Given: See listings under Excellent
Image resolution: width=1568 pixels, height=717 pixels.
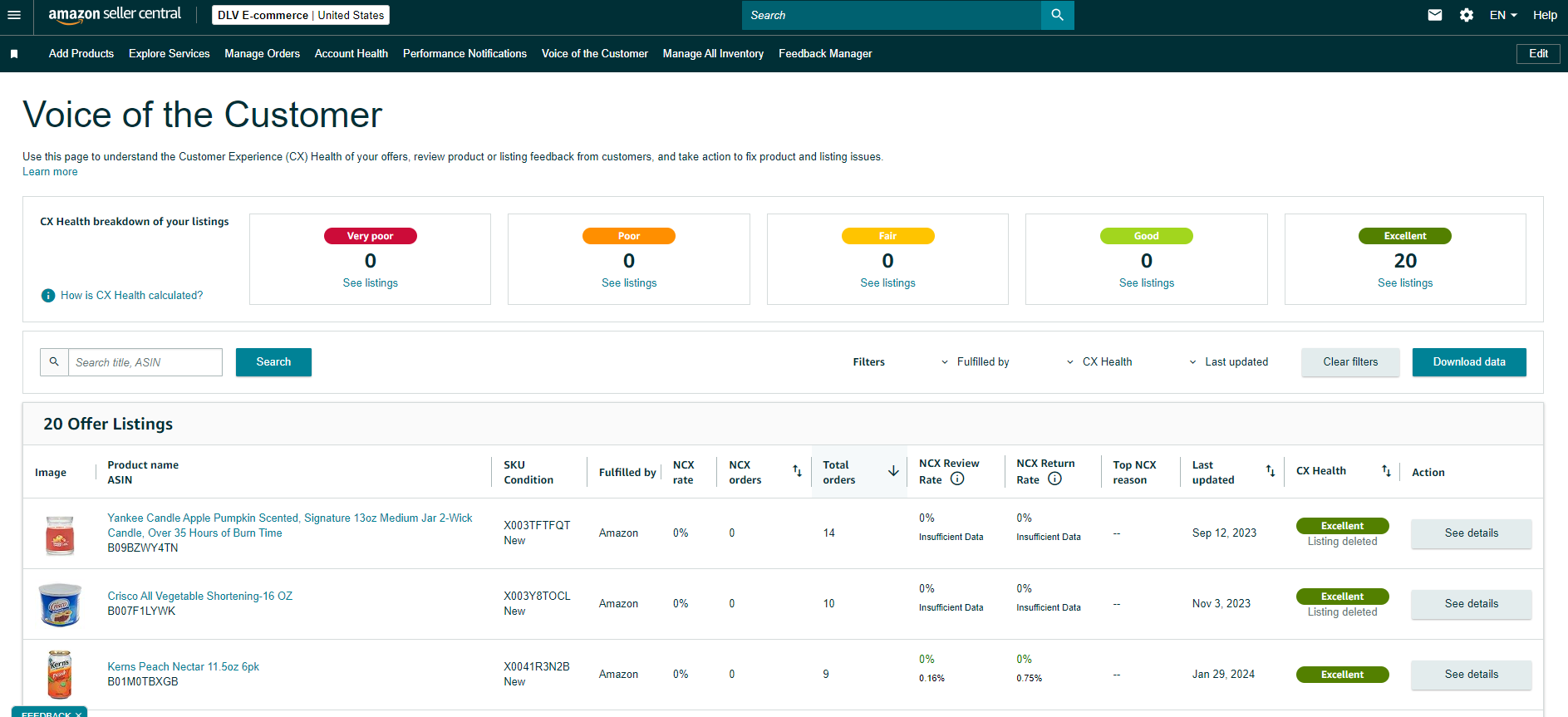Looking at the screenshot, I should 1405,283.
